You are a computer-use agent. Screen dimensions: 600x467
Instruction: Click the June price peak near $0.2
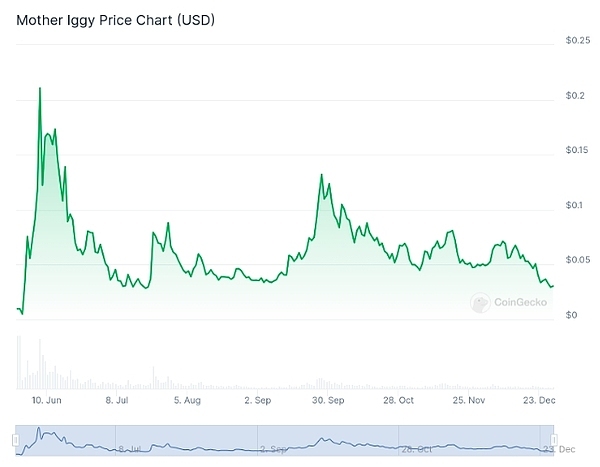coord(40,88)
